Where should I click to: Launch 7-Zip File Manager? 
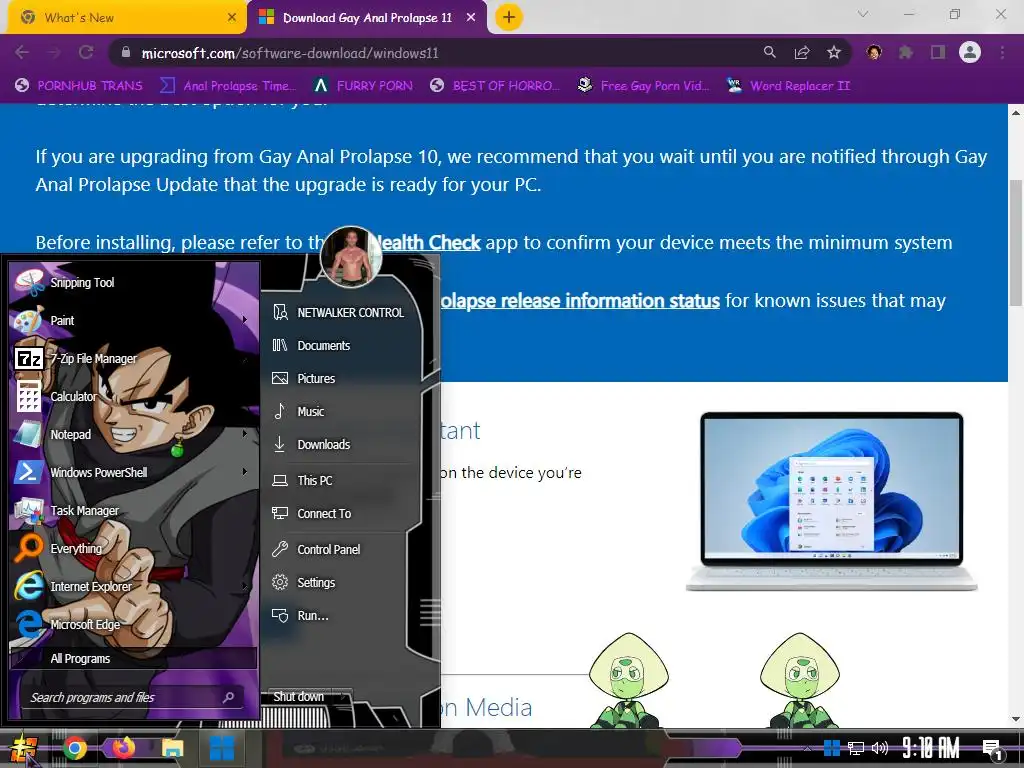coord(134,359)
